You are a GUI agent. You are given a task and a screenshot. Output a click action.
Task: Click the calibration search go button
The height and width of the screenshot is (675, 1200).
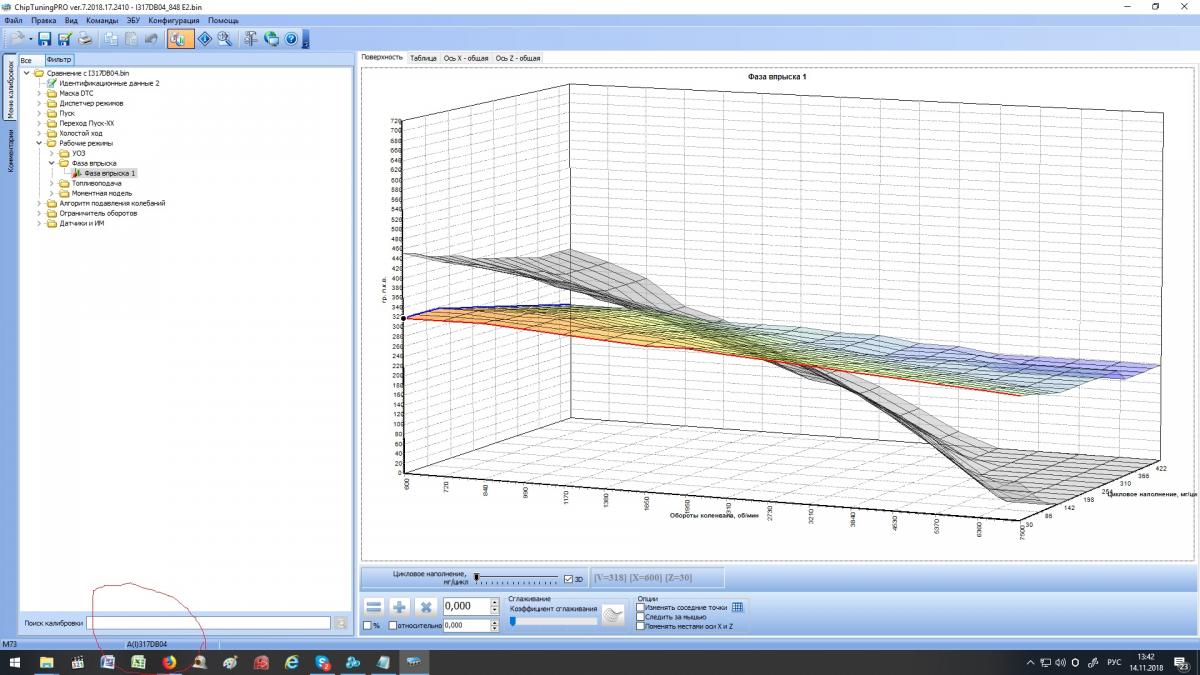[341, 623]
